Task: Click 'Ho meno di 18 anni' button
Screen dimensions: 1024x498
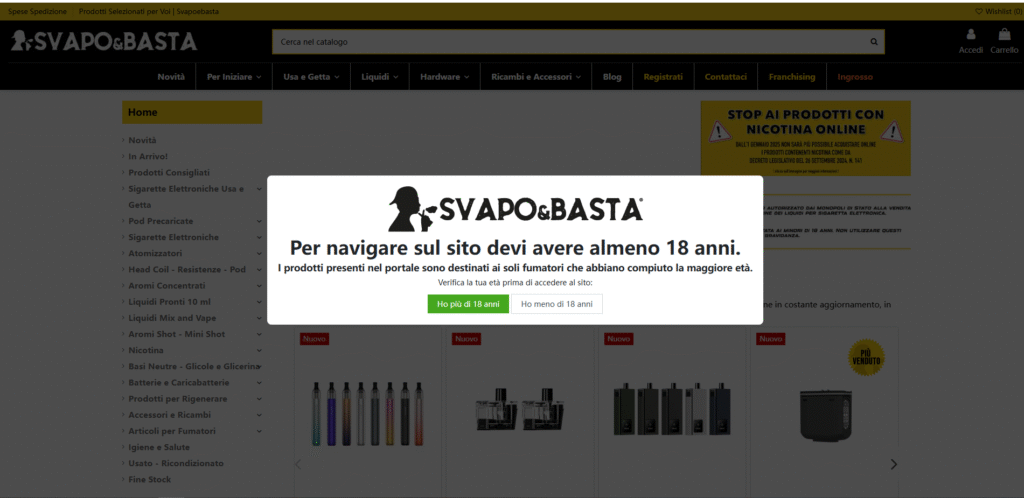Action: coord(556,304)
